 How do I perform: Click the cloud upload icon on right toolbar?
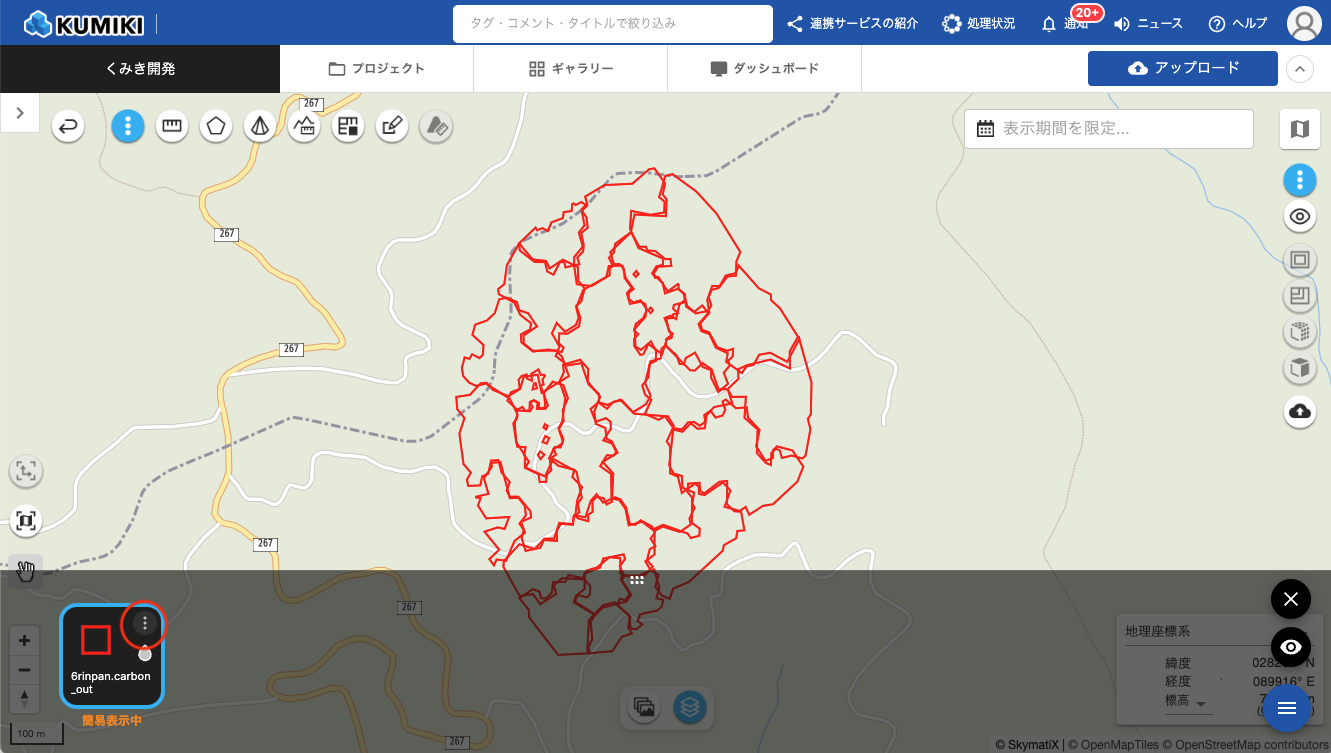(1299, 411)
